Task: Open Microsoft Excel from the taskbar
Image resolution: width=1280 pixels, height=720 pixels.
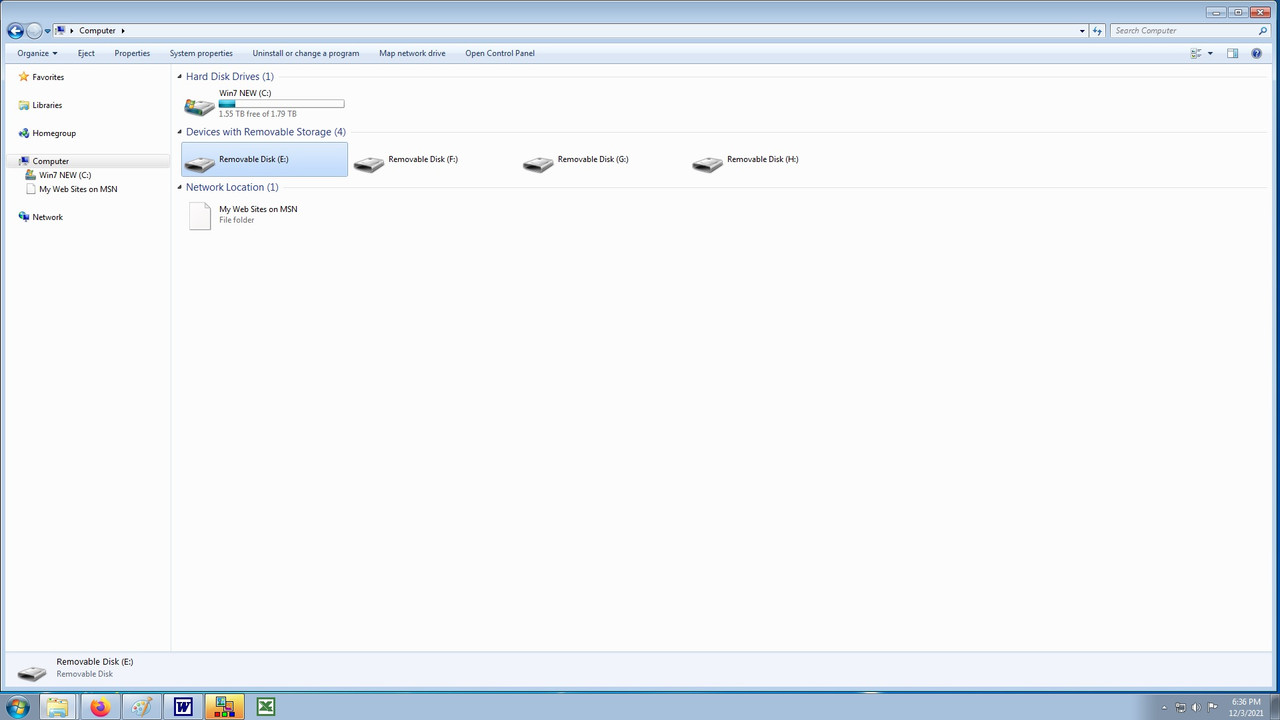Action: 266,707
